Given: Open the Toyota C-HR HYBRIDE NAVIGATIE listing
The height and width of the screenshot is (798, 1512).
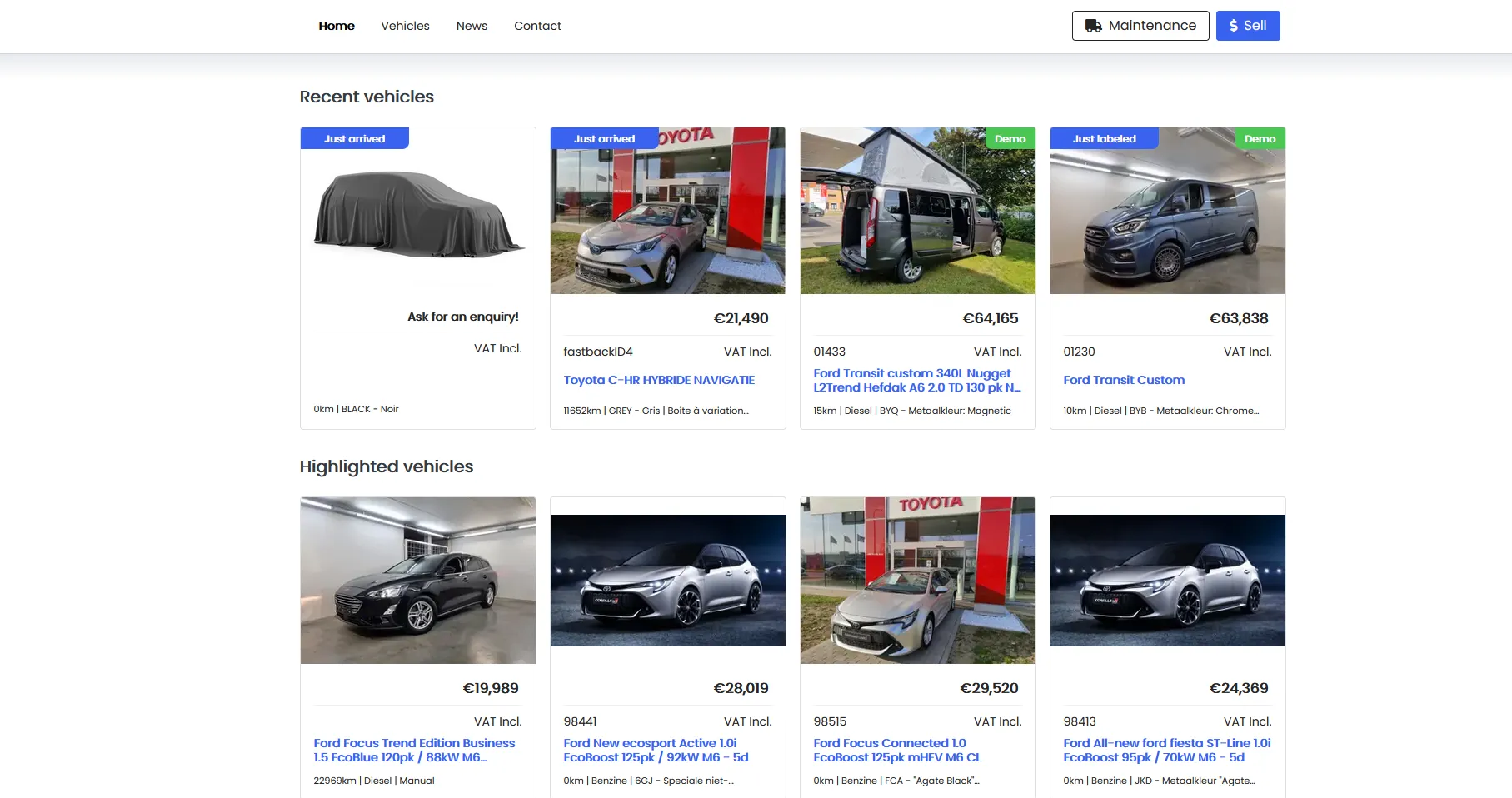Looking at the screenshot, I should [659, 380].
